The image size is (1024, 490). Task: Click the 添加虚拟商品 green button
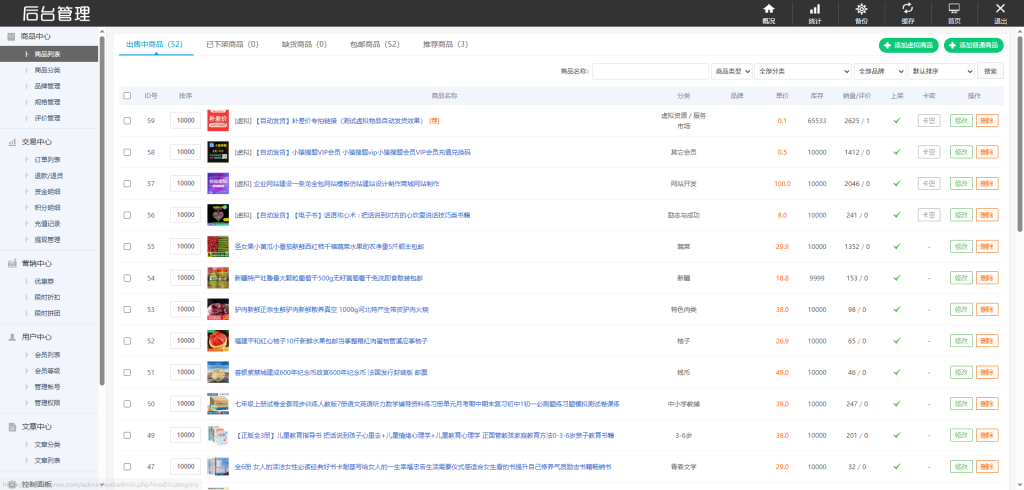coord(908,45)
